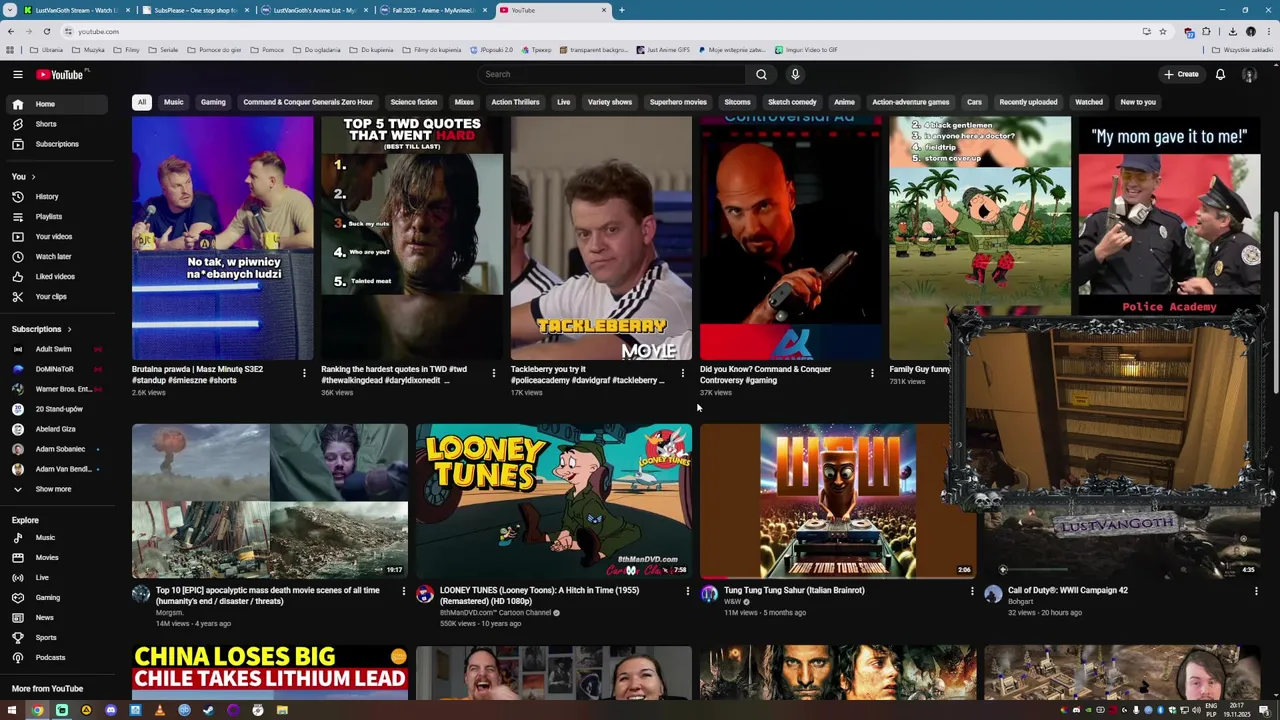Open Playlists in the sidebar
The height and width of the screenshot is (720, 1280).
58,217
